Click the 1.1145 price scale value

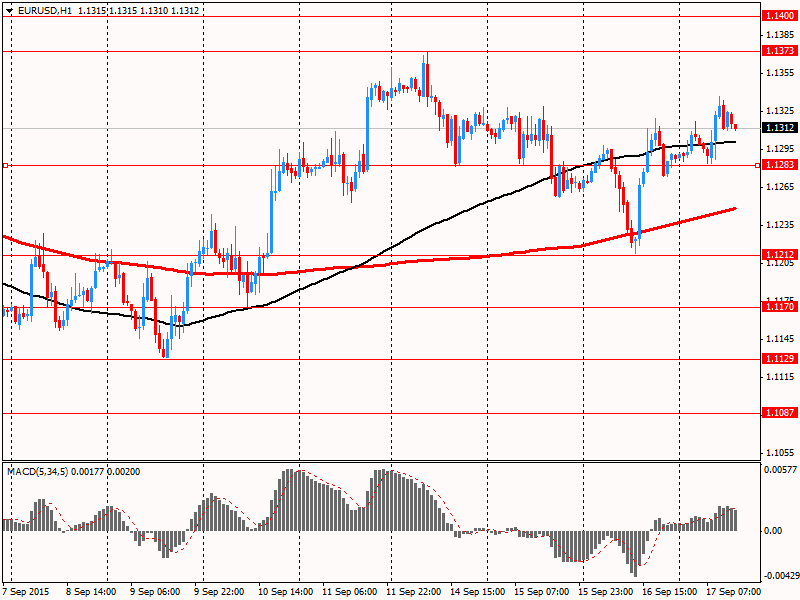coord(781,339)
